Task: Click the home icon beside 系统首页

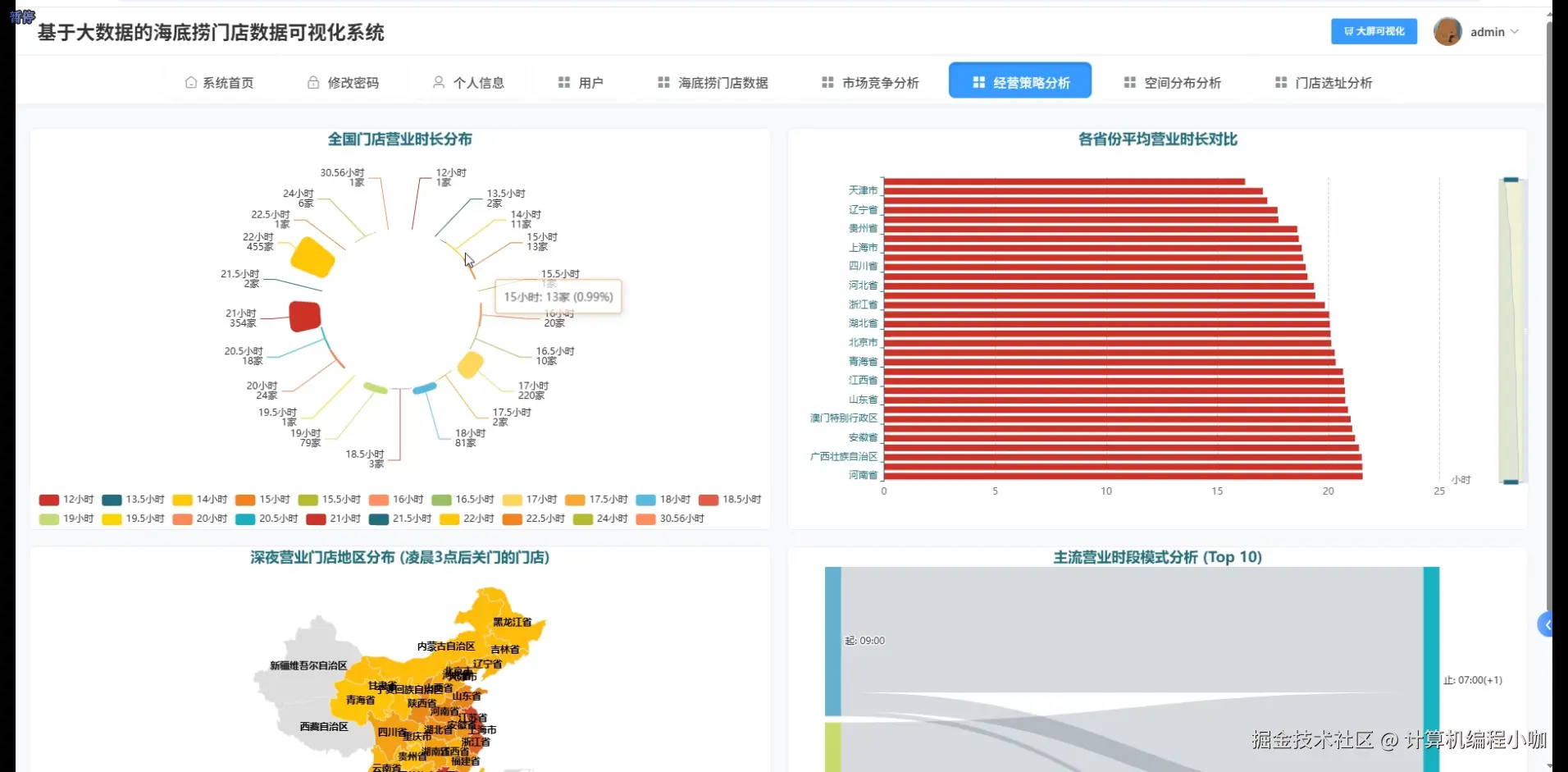Action: 189,82
